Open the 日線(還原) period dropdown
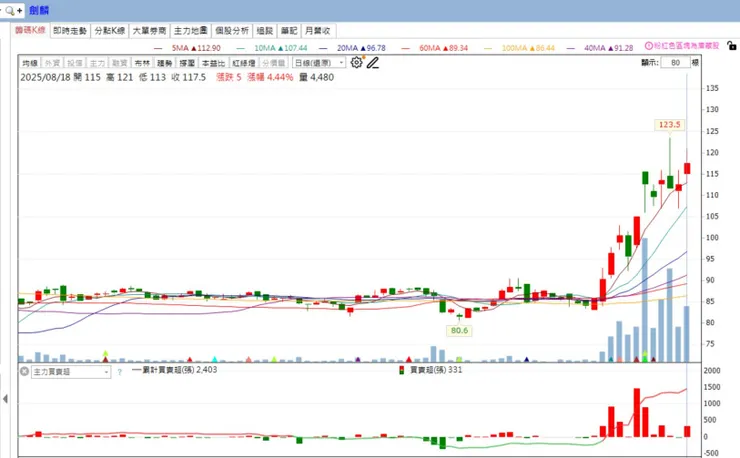 click(319, 62)
